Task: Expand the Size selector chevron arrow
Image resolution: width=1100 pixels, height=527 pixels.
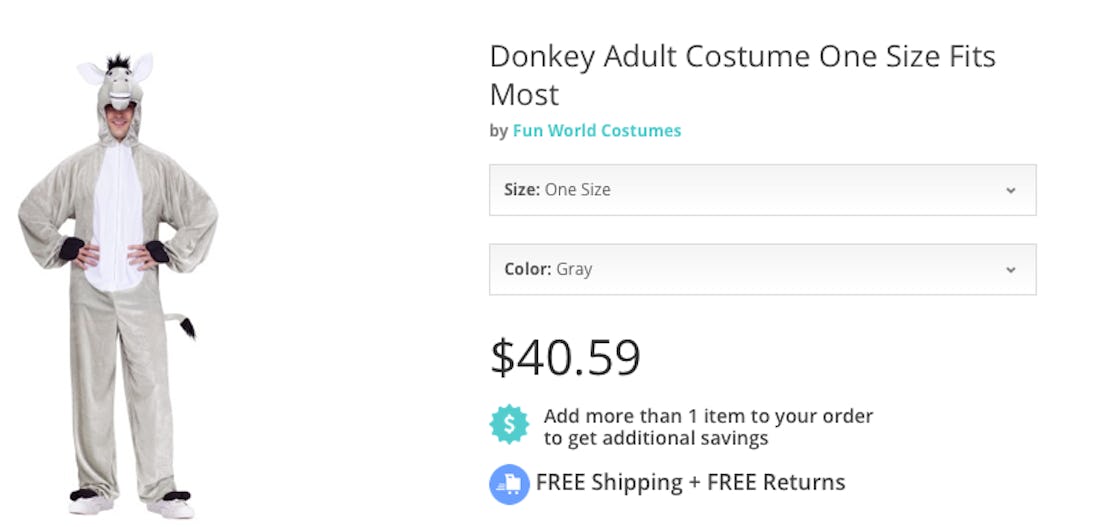Action: pyautogui.click(x=1010, y=190)
